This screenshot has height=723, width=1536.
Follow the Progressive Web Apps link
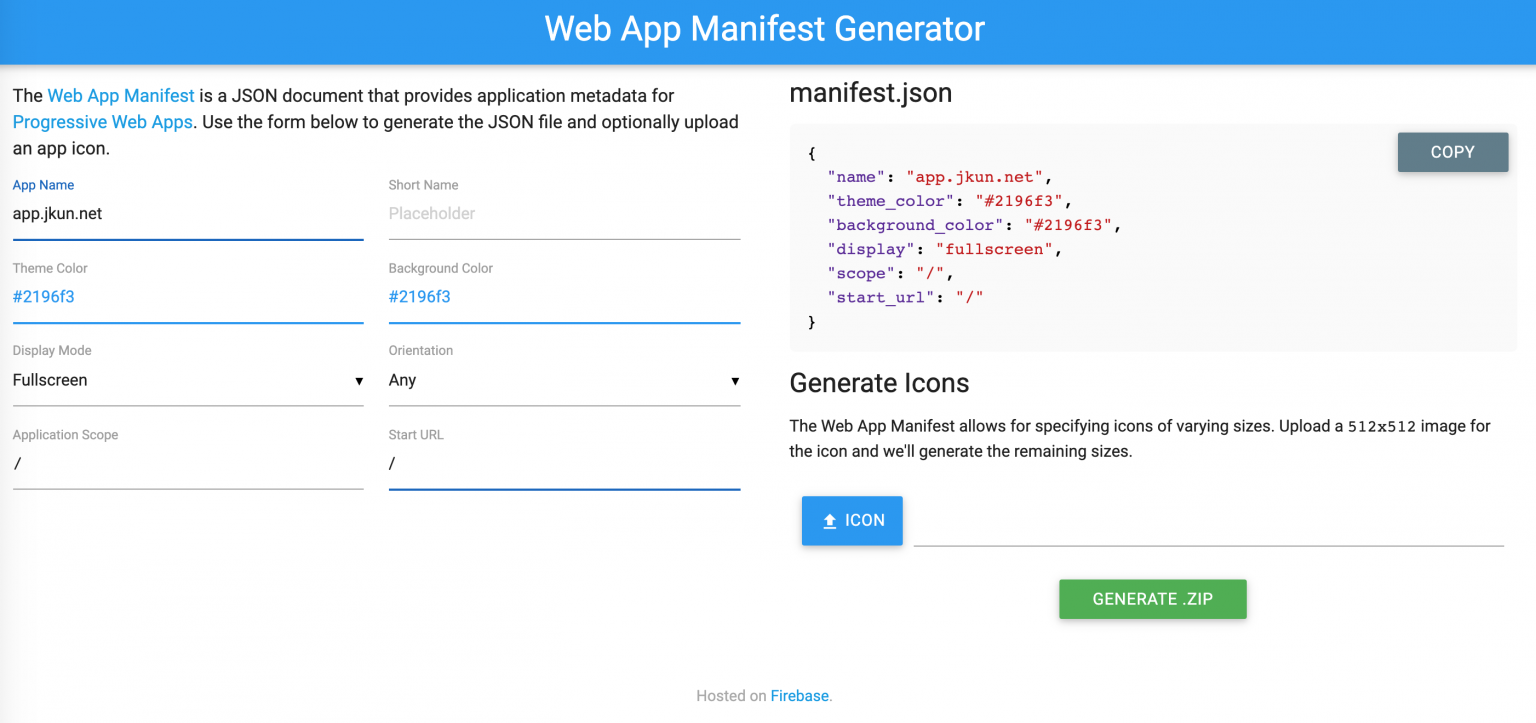[x=102, y=121]
